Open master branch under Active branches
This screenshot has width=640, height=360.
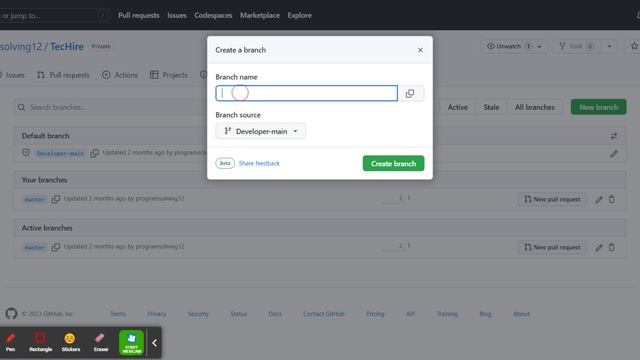[35, 247]
